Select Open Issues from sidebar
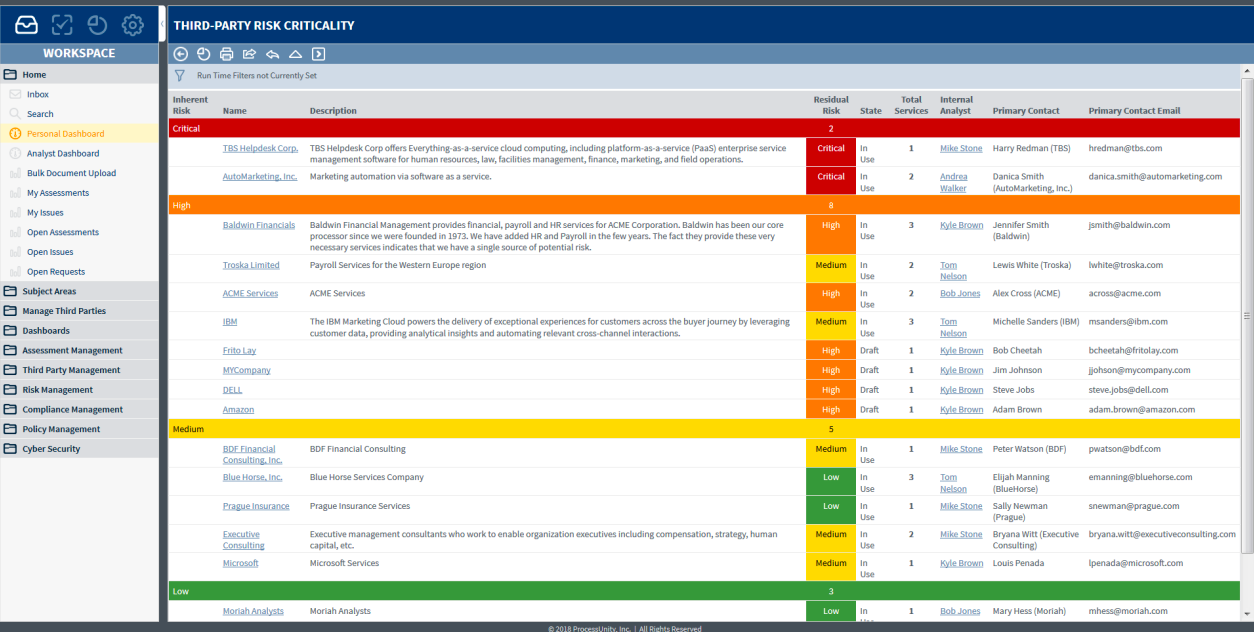Viewport: 1254px width, 632px height. [50, 252]
